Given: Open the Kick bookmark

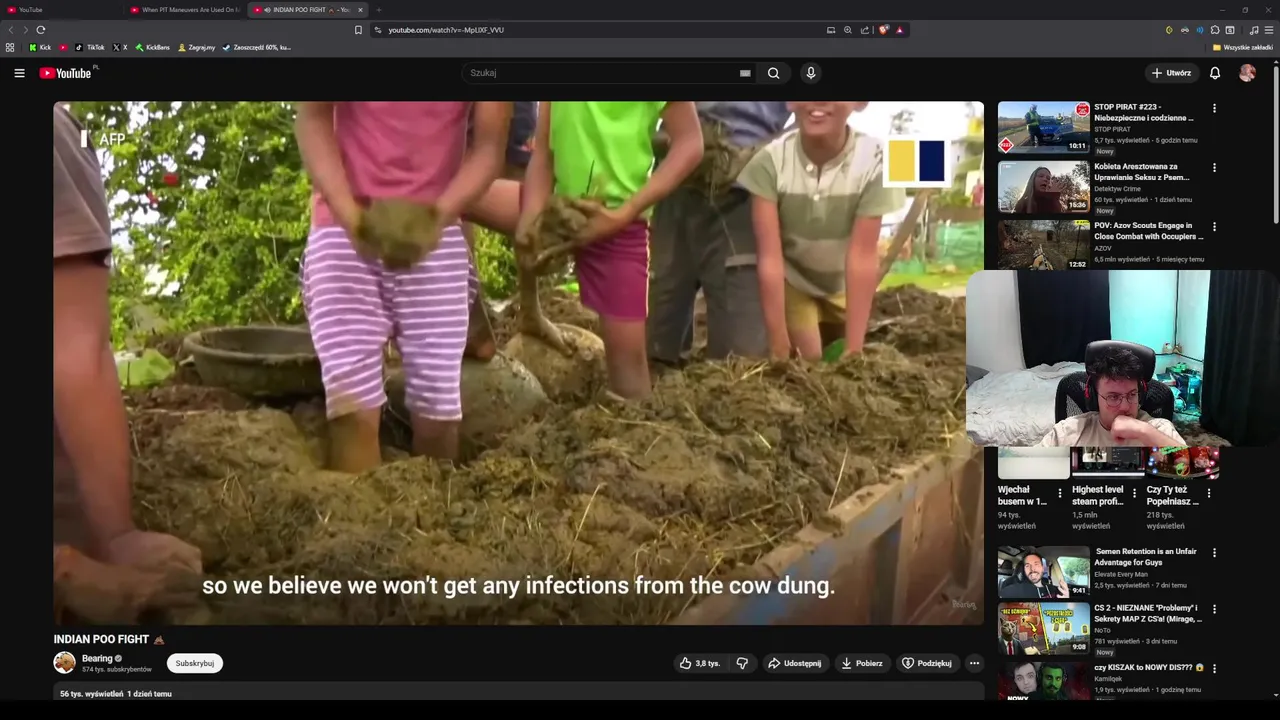Looking at the screenshot, I should 40,47.
